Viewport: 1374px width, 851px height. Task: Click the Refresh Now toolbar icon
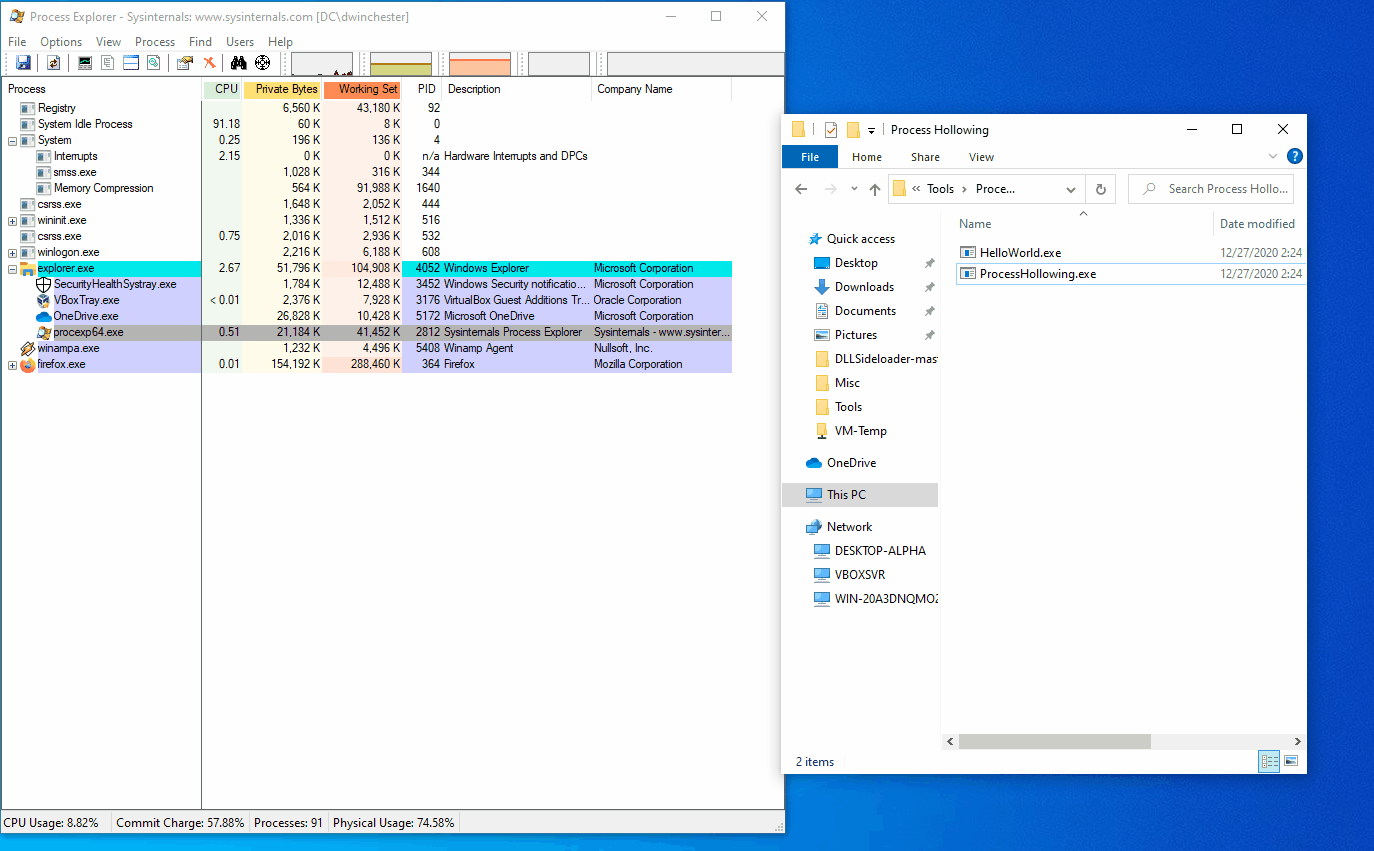(53, 63)
